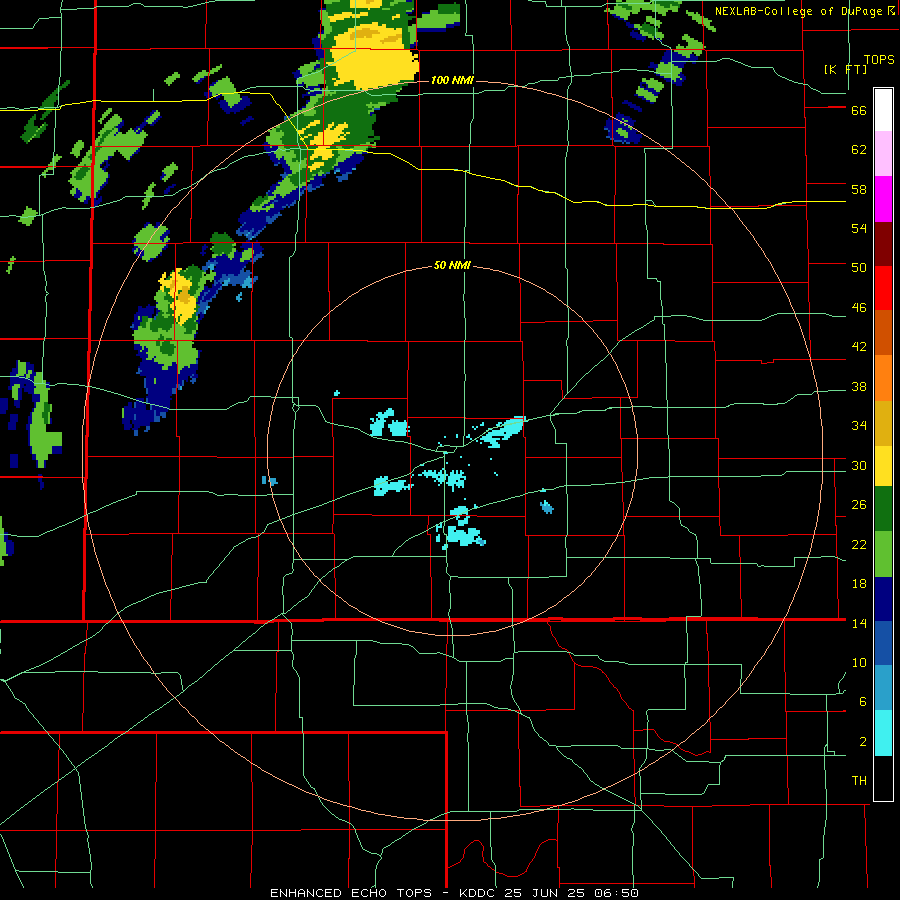The image size is (900, 900).
Task: Click the "ENHANCED ECHO TOPS" caption text
Action: [x=351, y=893]
